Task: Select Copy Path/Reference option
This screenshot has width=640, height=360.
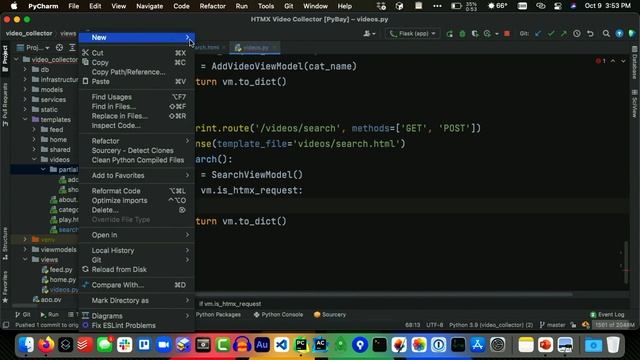Action: pos(136,72)
